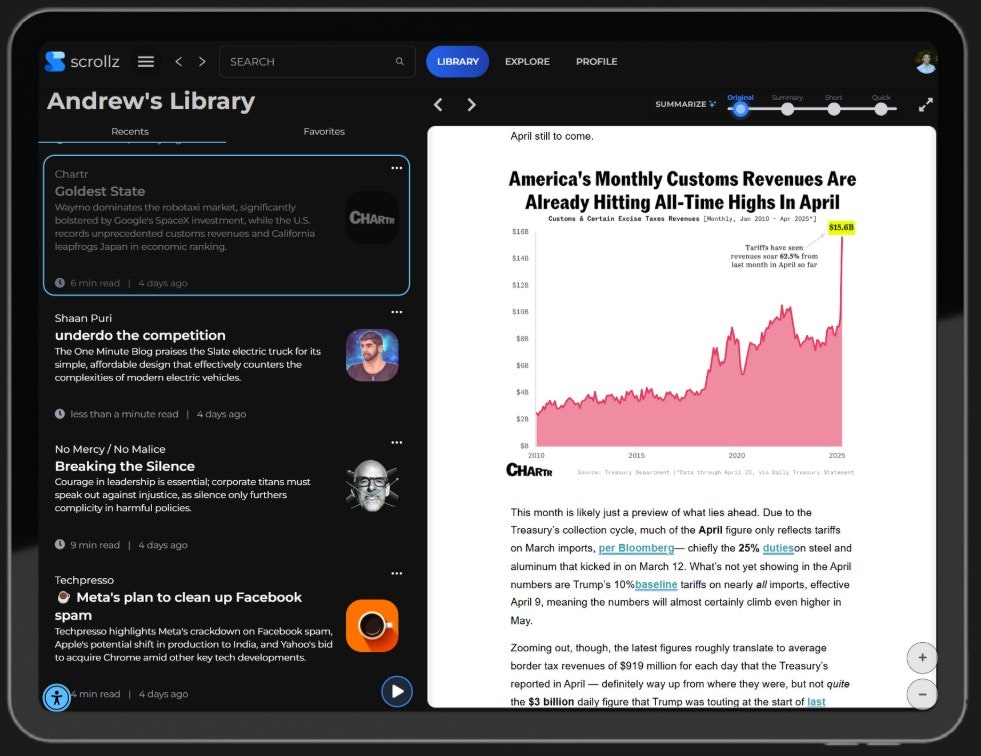The image size is (981, 756).
Task: Switch to the Favorites tab
Action: click(x=324, y=131)
